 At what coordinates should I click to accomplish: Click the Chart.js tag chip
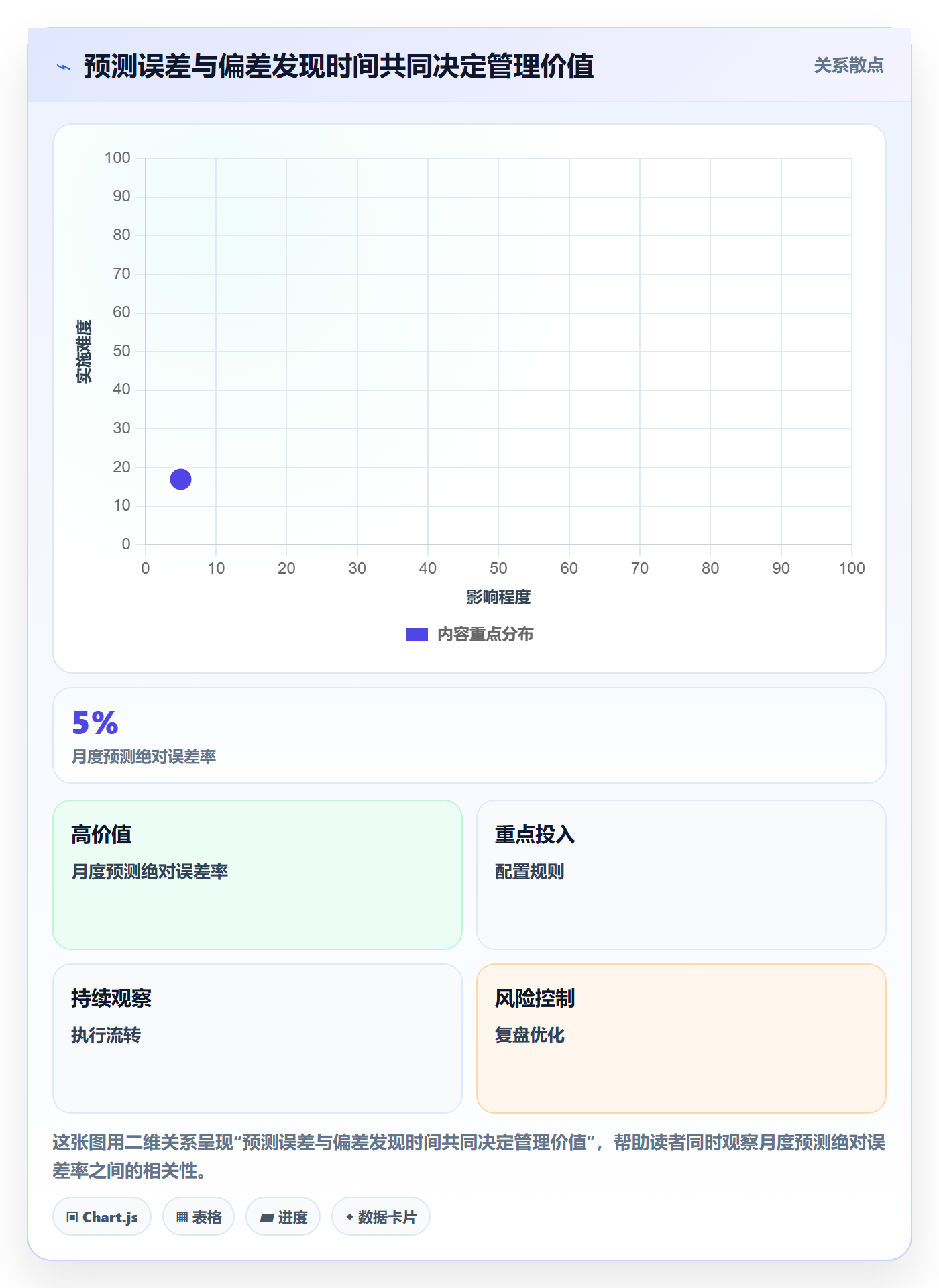pos(102,1217)
